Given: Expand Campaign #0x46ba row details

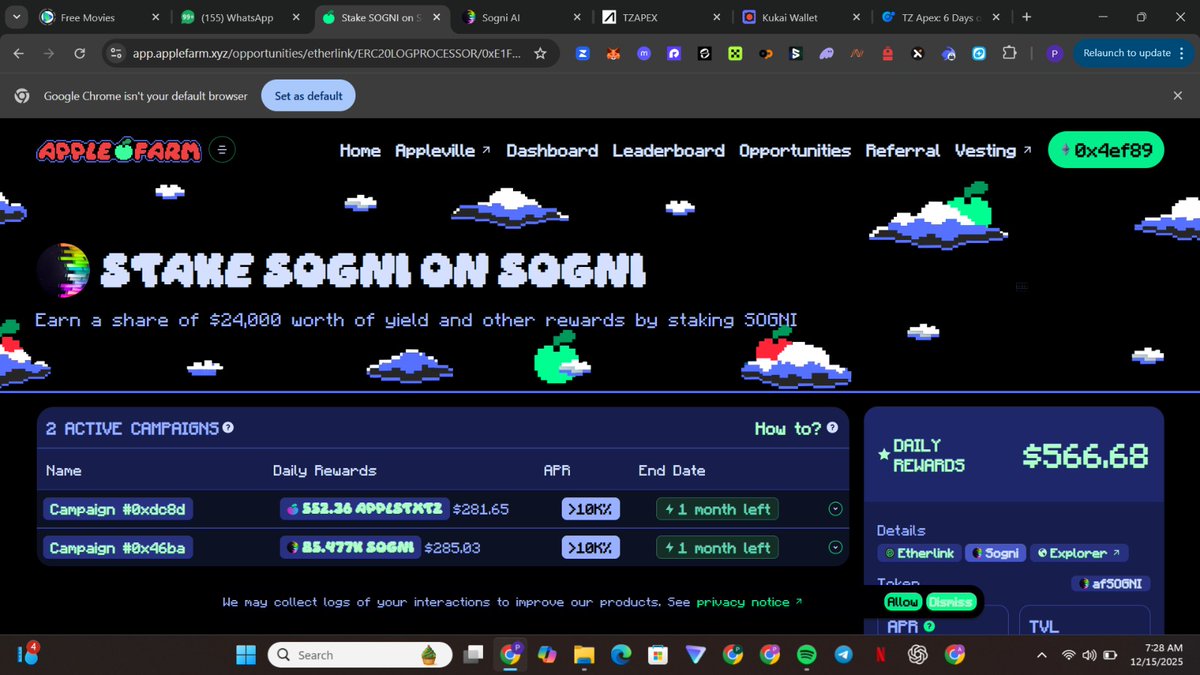Looking at the screenshot, I should tap(836, 547).
